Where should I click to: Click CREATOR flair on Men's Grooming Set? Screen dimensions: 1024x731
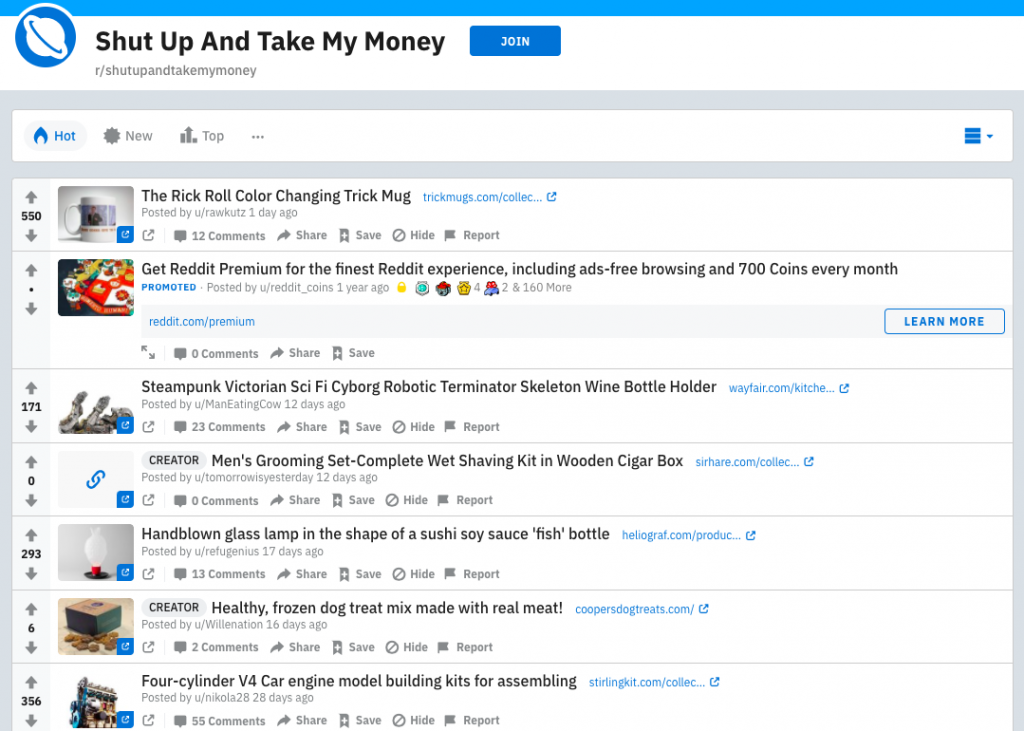pyautogui.click(x=174, y=460)
